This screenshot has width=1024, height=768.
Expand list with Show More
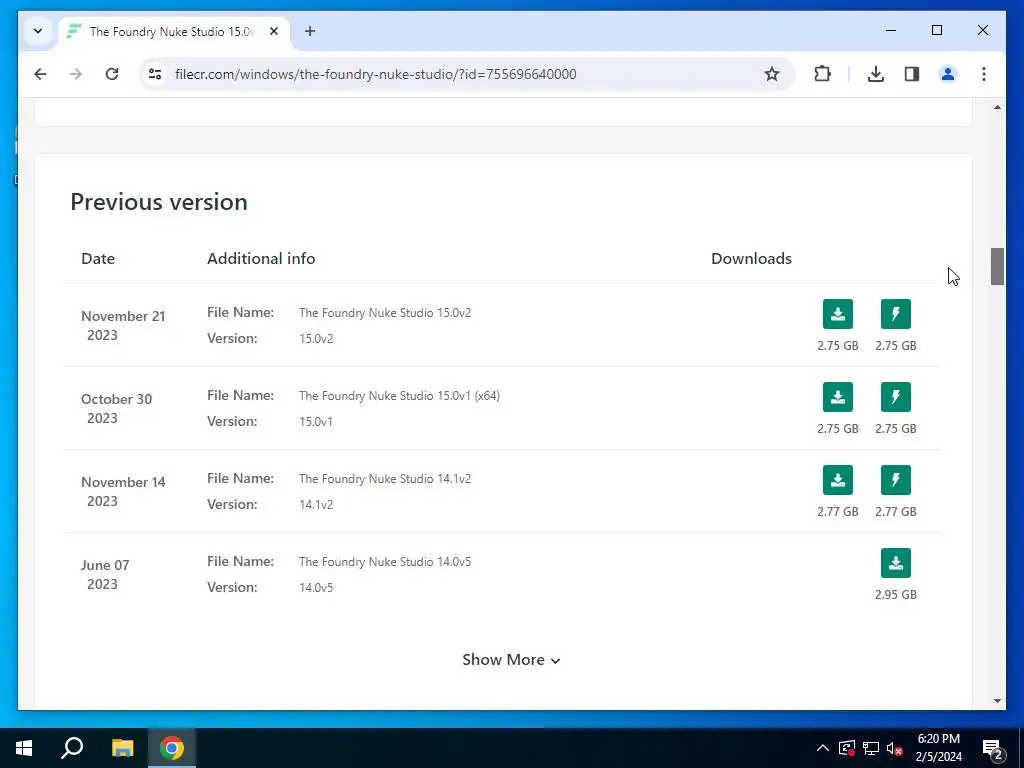point(511,660)
